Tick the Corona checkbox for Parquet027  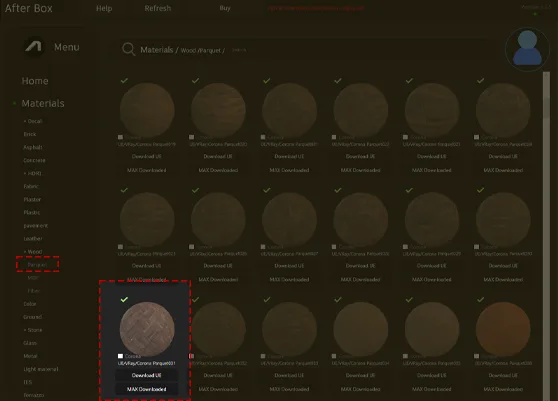pyautogui.click(x=263, y=247)
